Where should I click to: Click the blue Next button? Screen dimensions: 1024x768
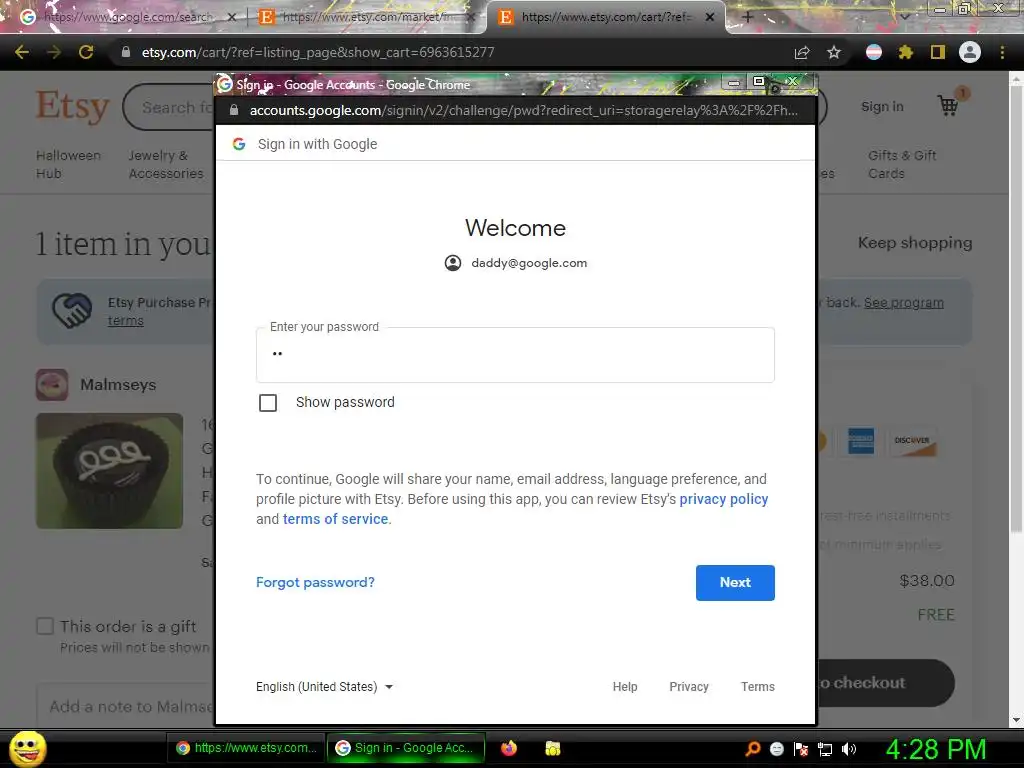pos(735,583)
